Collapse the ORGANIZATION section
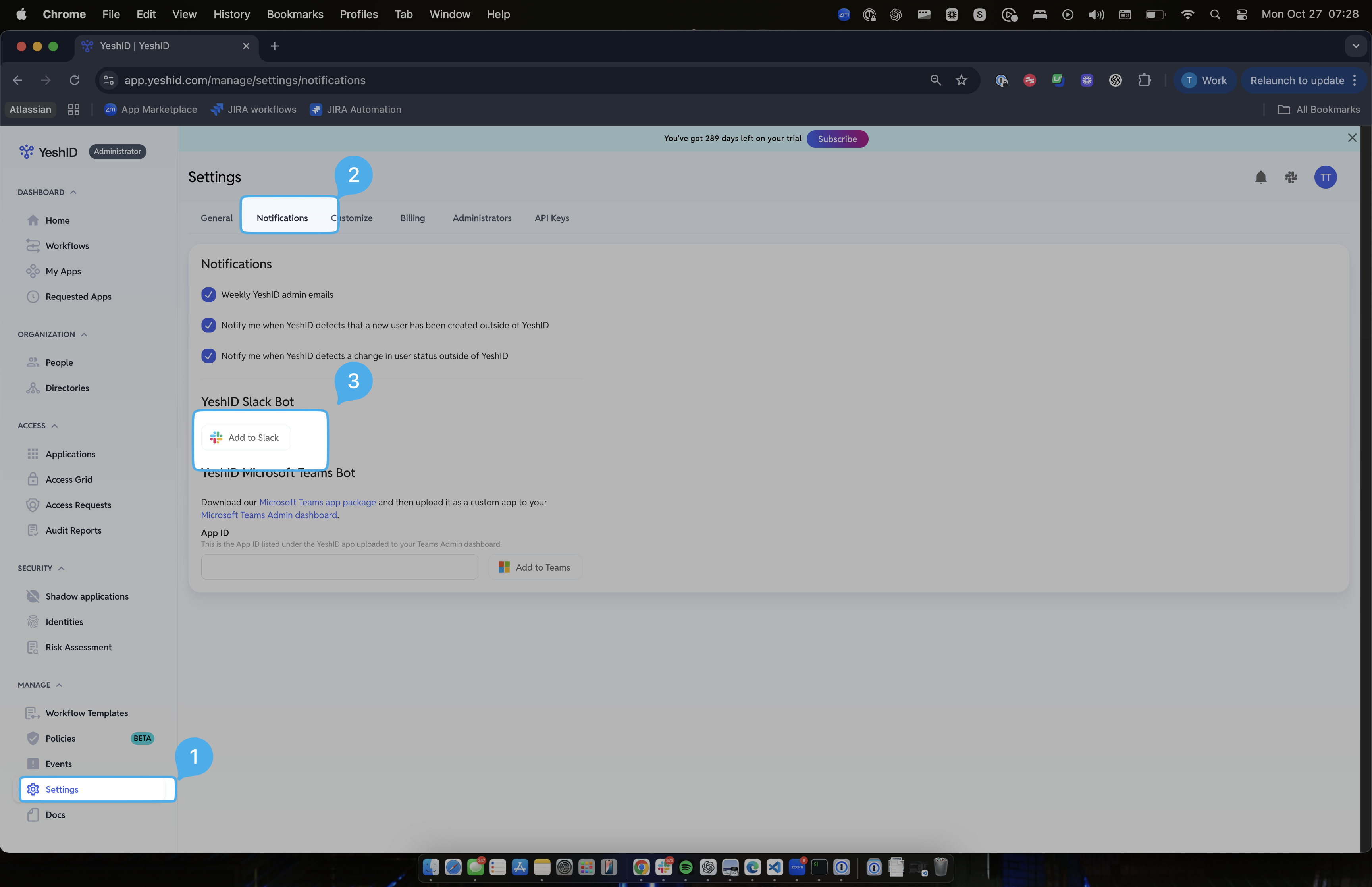 click(84, 335)
